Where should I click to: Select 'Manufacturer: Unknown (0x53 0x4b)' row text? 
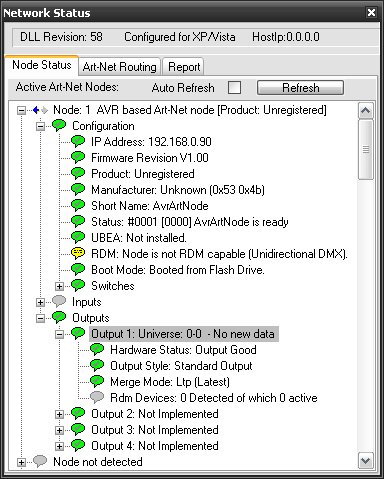point(178,190)
